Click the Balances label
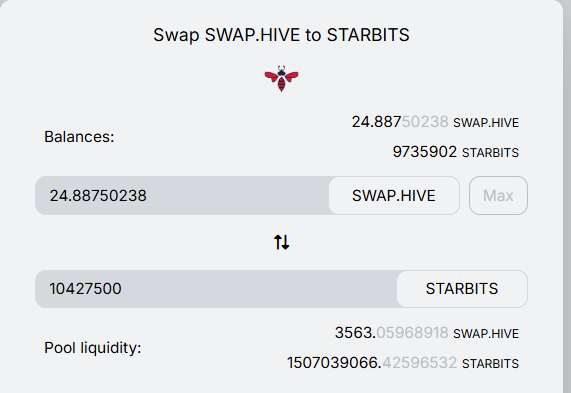The image size is (571, 393). pos(79,137)
